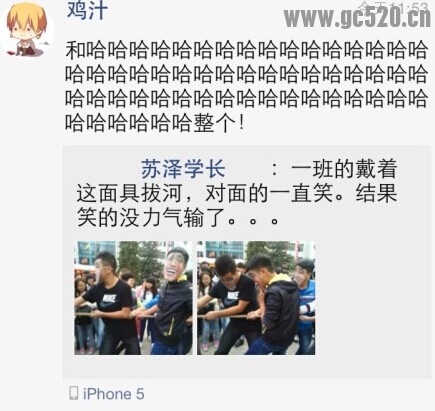This screenshot has height=411, width=435.
Task: Open the 哈哈哈 post text body
Action: pyautogui.click(x=246, y=86)
